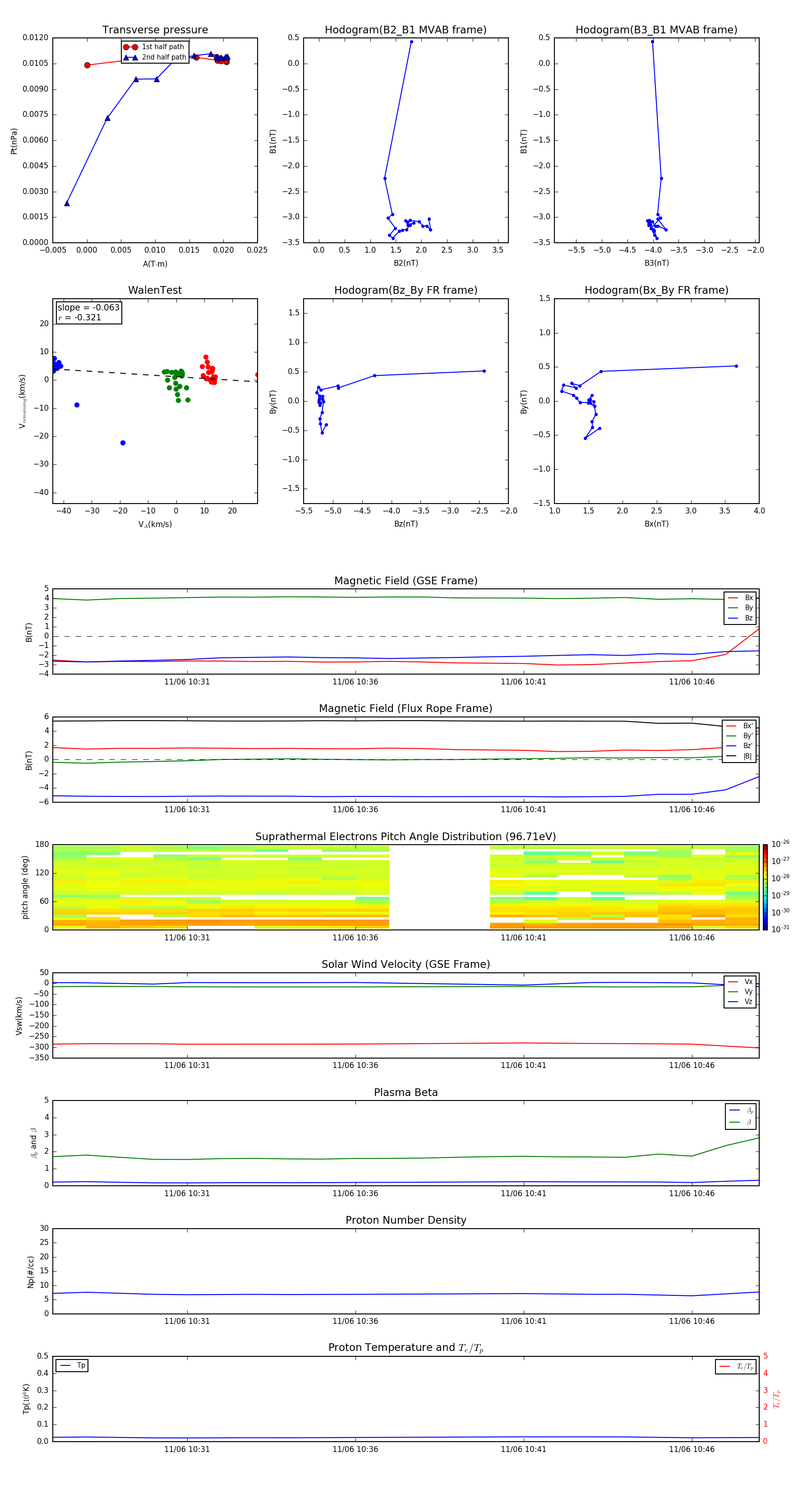Viewport: 812px width, 1489px height.
Task: Click the "Transverse pressure" plot title
Action: tap(155, 30)
